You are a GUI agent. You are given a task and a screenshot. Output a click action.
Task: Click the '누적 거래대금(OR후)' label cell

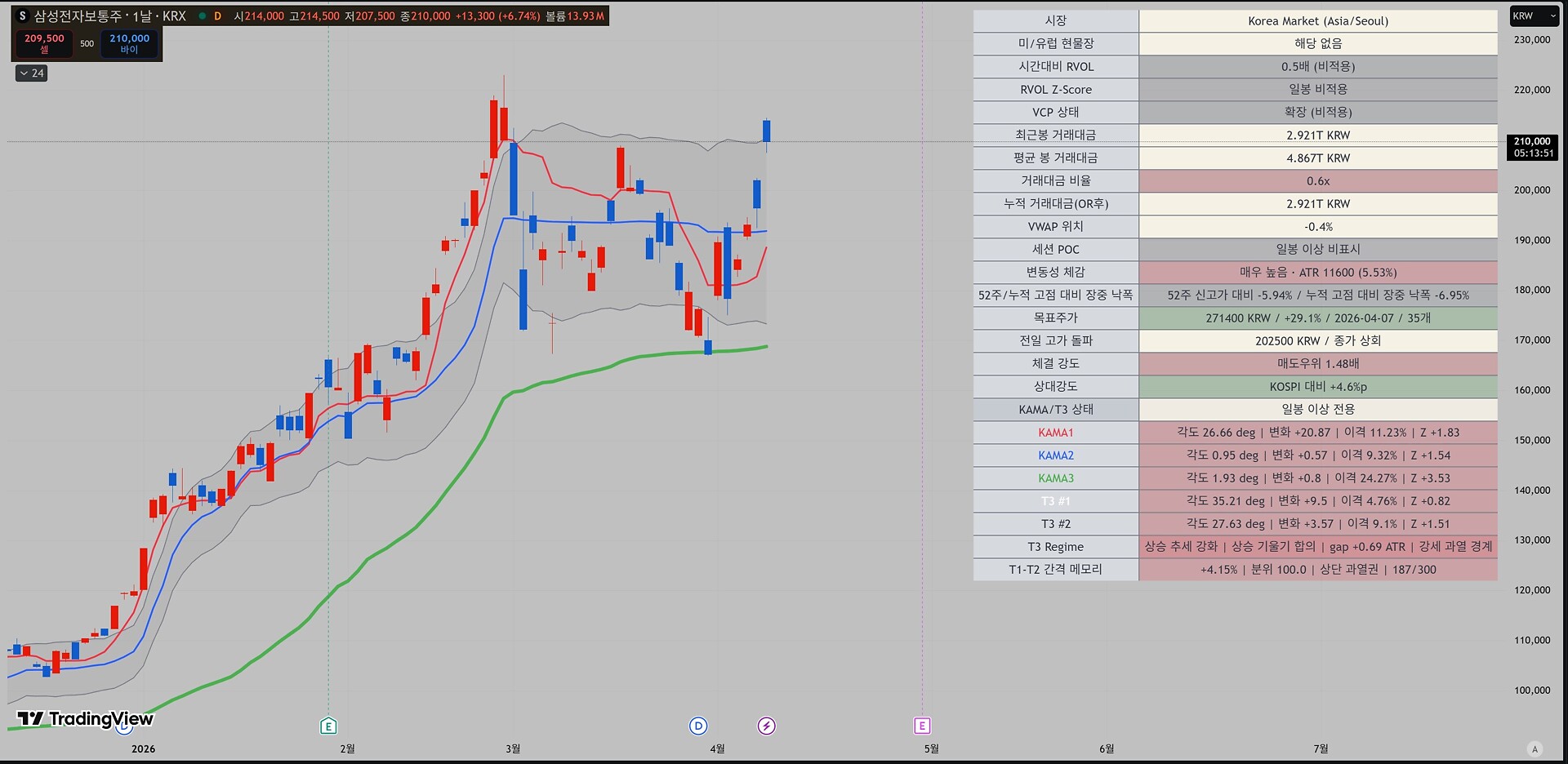pos(1056,204)
